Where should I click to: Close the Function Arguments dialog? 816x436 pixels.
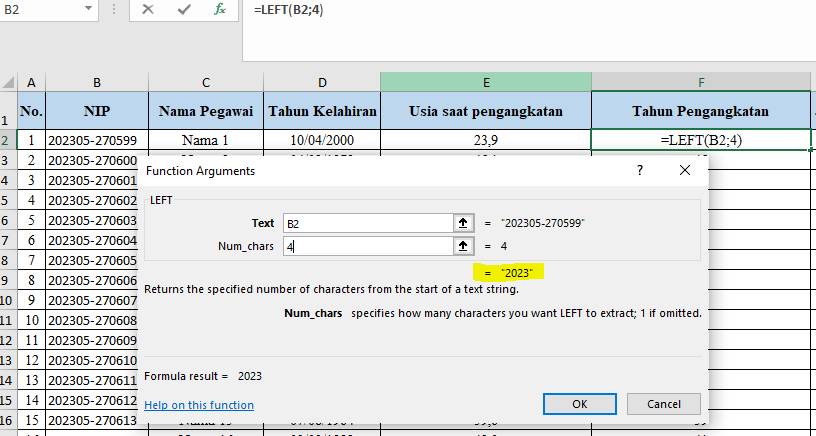coord(685,170)
